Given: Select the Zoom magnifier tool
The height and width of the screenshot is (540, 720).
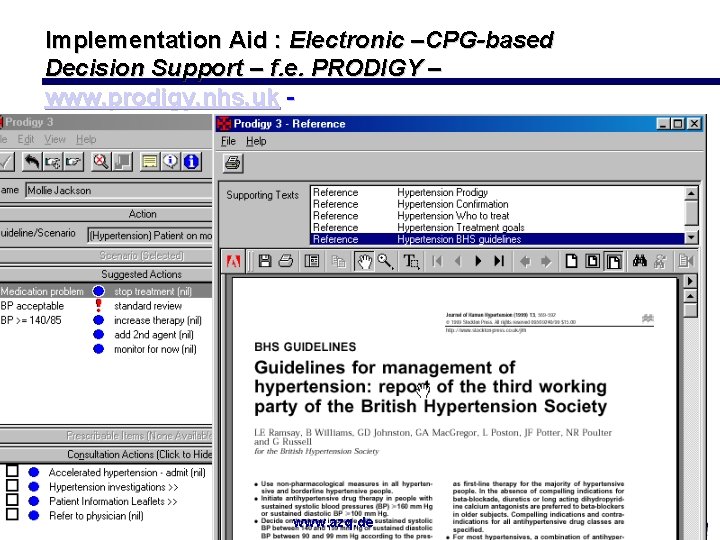Looking at the screenshot, I should (x=385, y=261).
